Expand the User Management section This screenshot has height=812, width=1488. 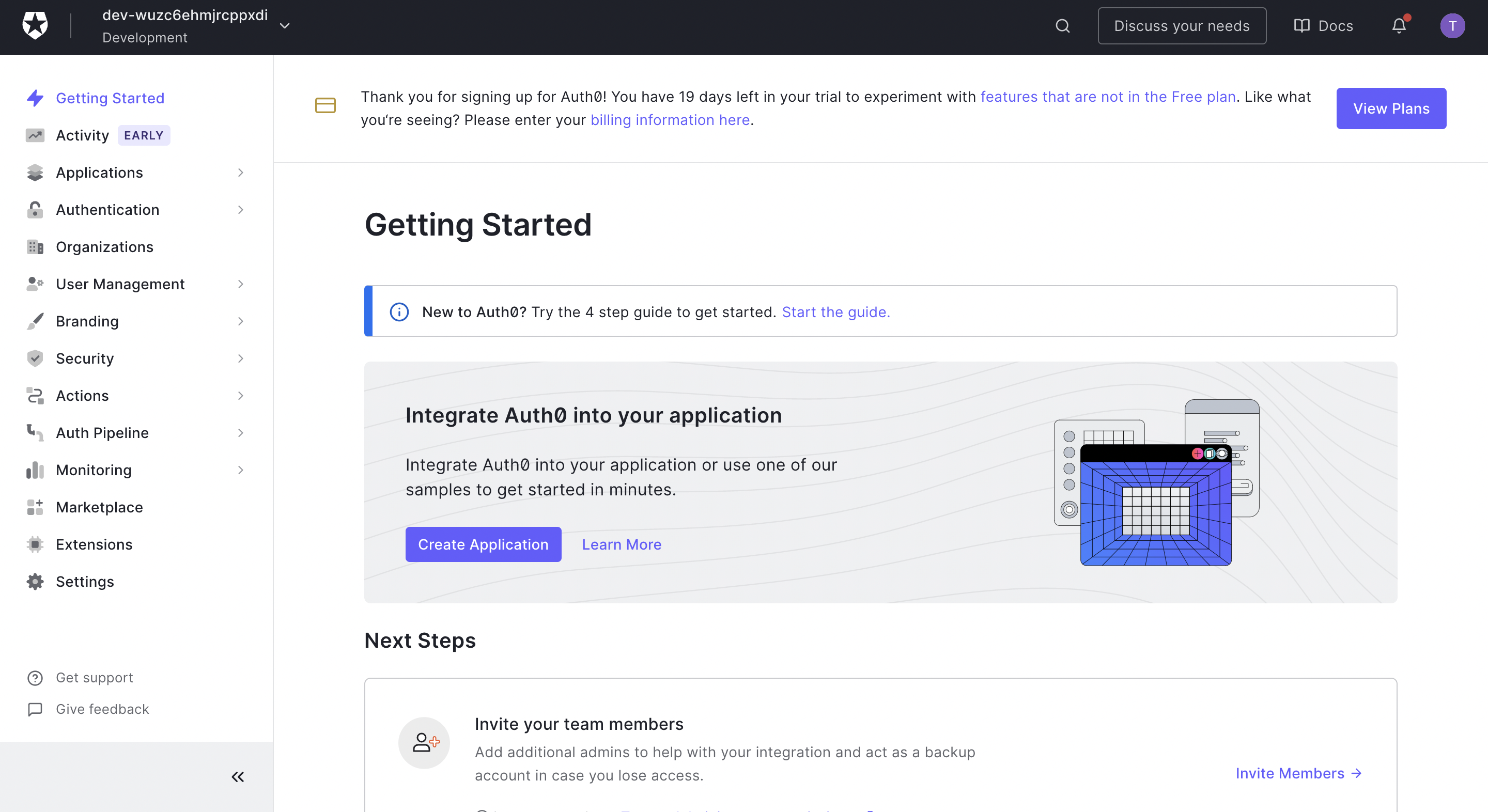click(x=240, y=284)
